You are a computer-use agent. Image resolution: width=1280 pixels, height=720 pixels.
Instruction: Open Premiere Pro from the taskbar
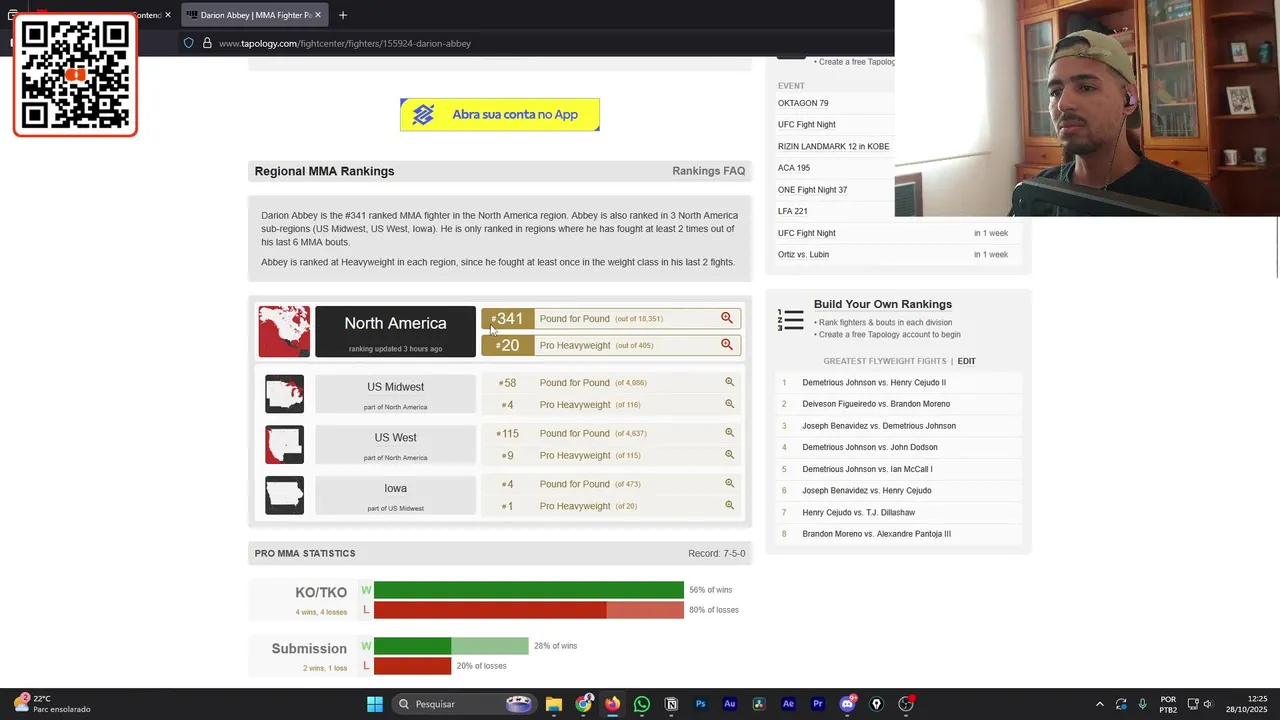pyautogui.click(x=818, y=704)
